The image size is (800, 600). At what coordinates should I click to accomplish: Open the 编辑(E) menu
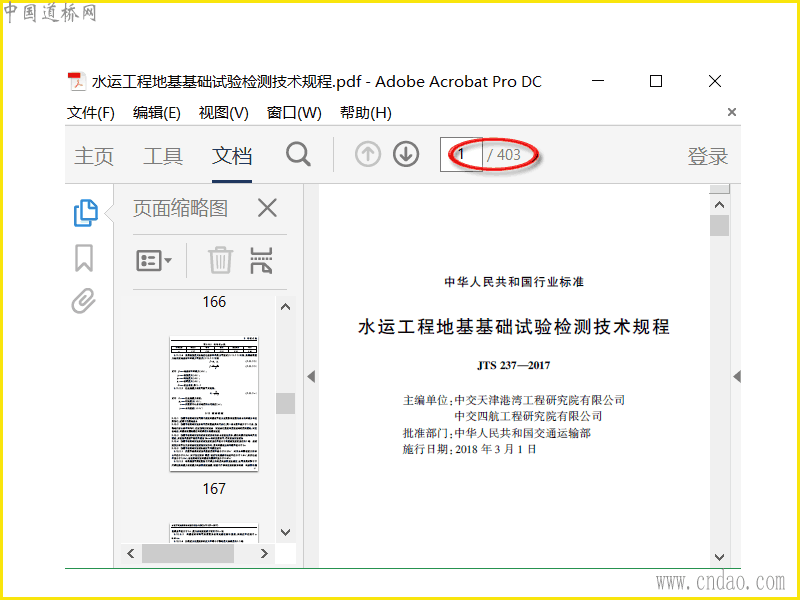tap(157, 112)
